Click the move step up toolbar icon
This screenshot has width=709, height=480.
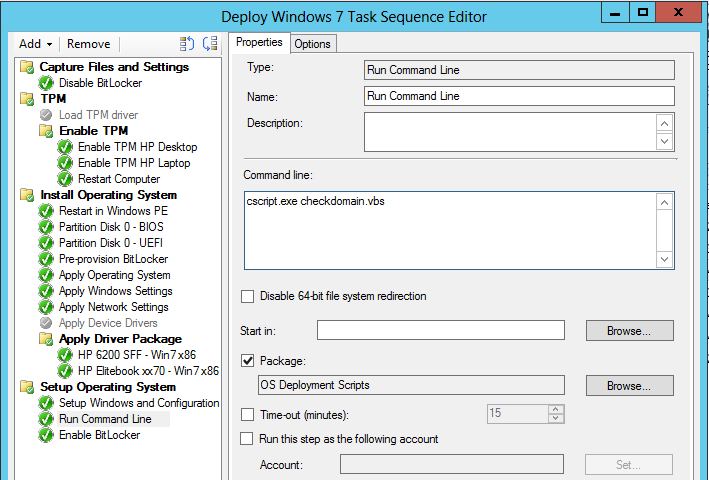[x=187, y=44]
